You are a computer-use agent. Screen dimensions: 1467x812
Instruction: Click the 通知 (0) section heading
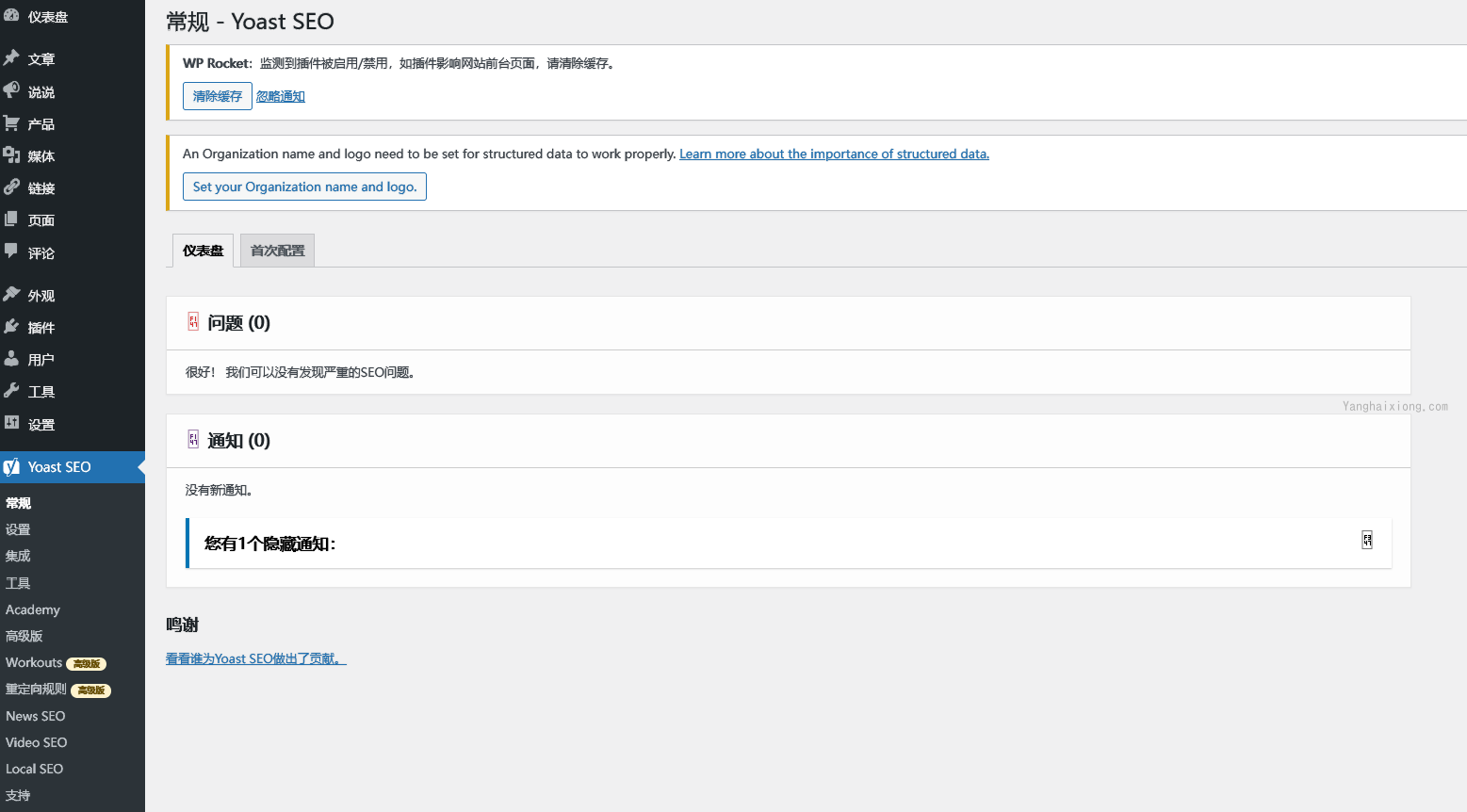coord(239,441)
